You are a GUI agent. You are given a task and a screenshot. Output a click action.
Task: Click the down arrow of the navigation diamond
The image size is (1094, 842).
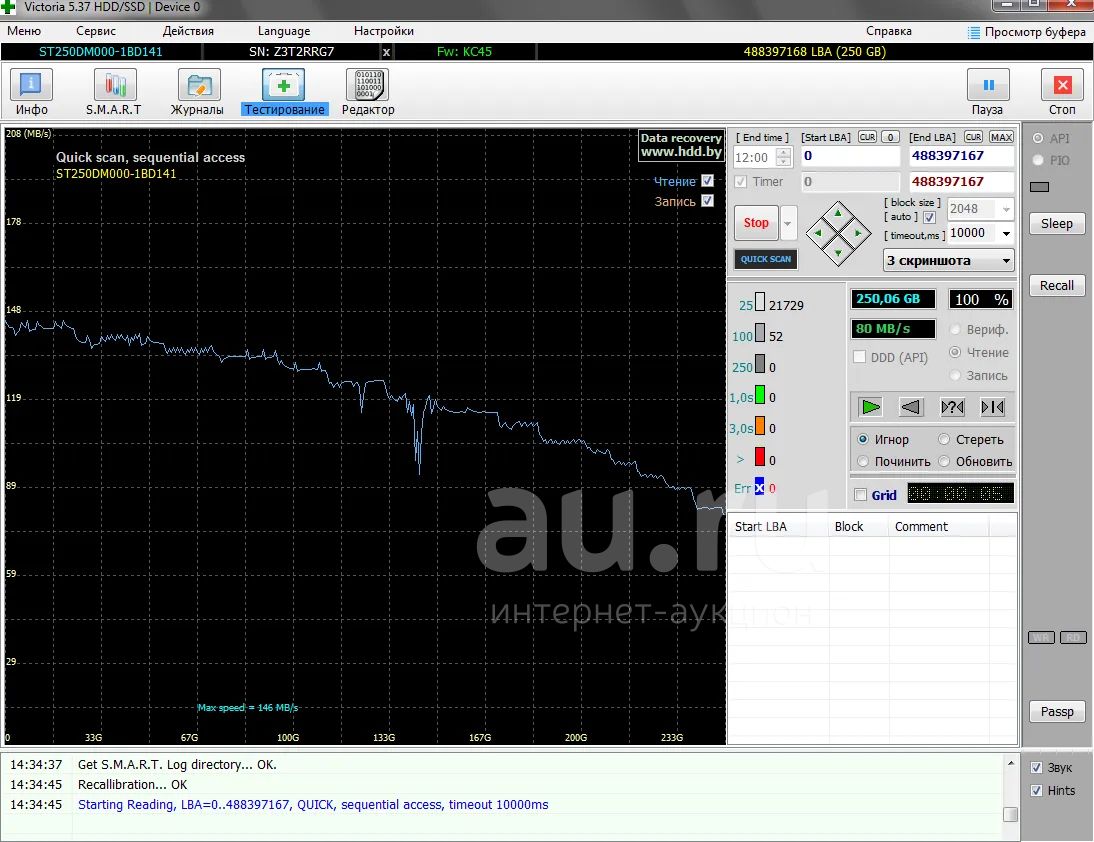coord(838,253)
